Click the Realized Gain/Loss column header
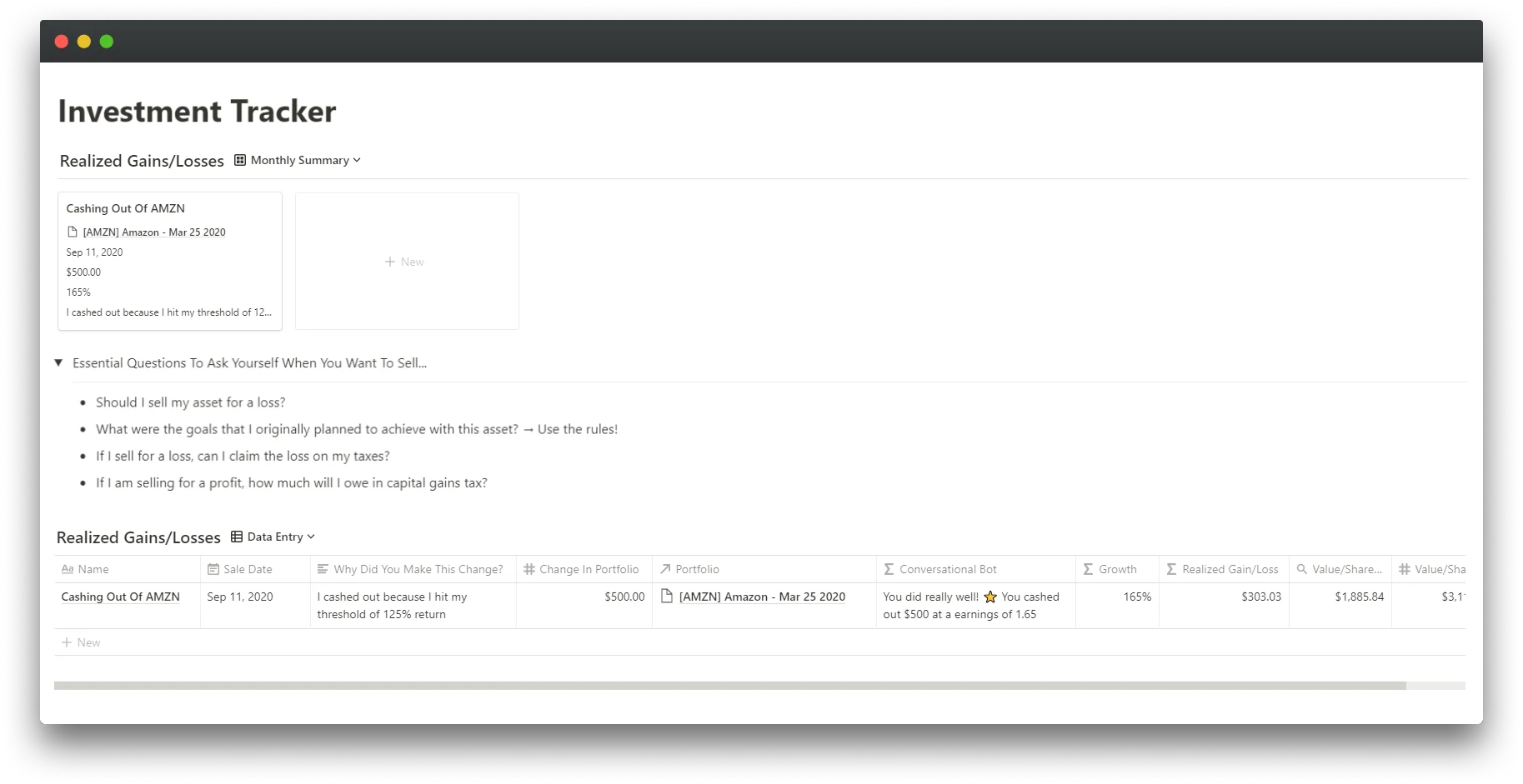The height and width of the screenshot is (784, 1523). tap(1224, 569)
